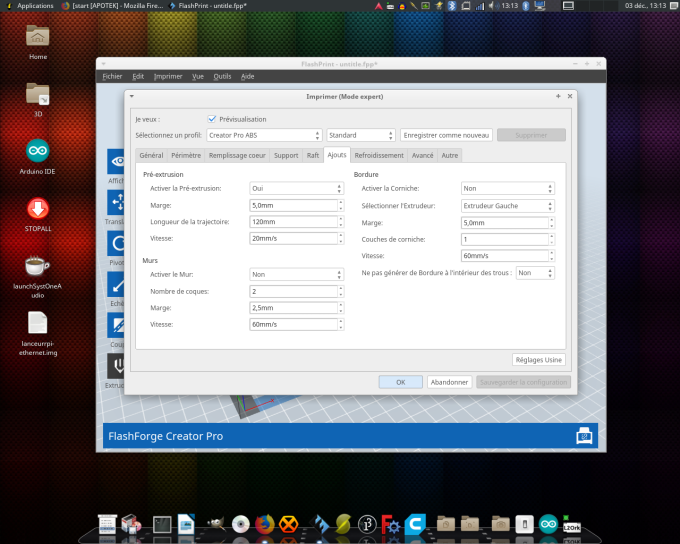Click the Longueur de la trajectoire field
The height and width of the screenshot is (544, 680).
coord(293,222)
